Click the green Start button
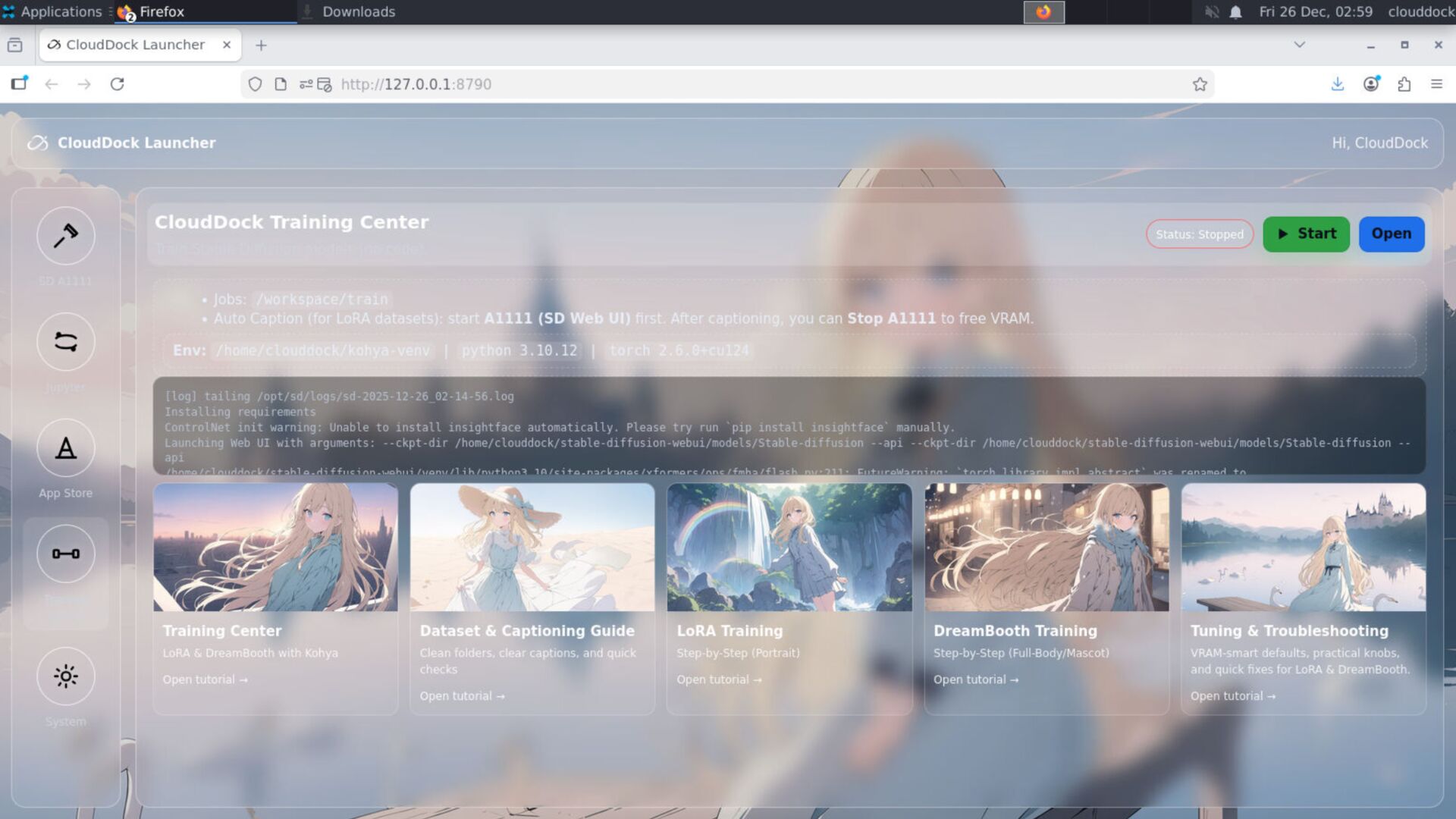 [1305, 234]
